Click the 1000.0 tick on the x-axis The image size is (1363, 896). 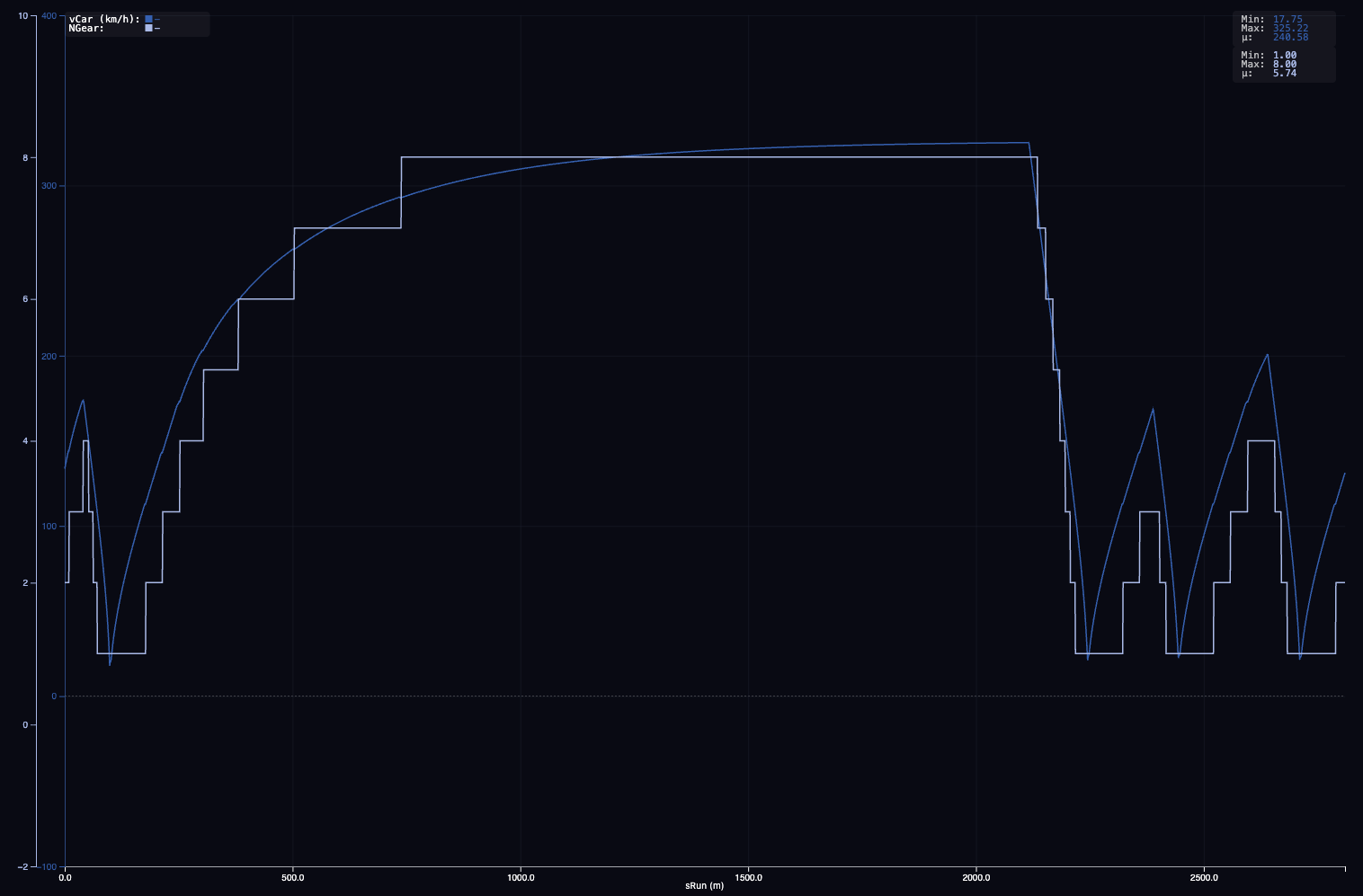[521, 877]
